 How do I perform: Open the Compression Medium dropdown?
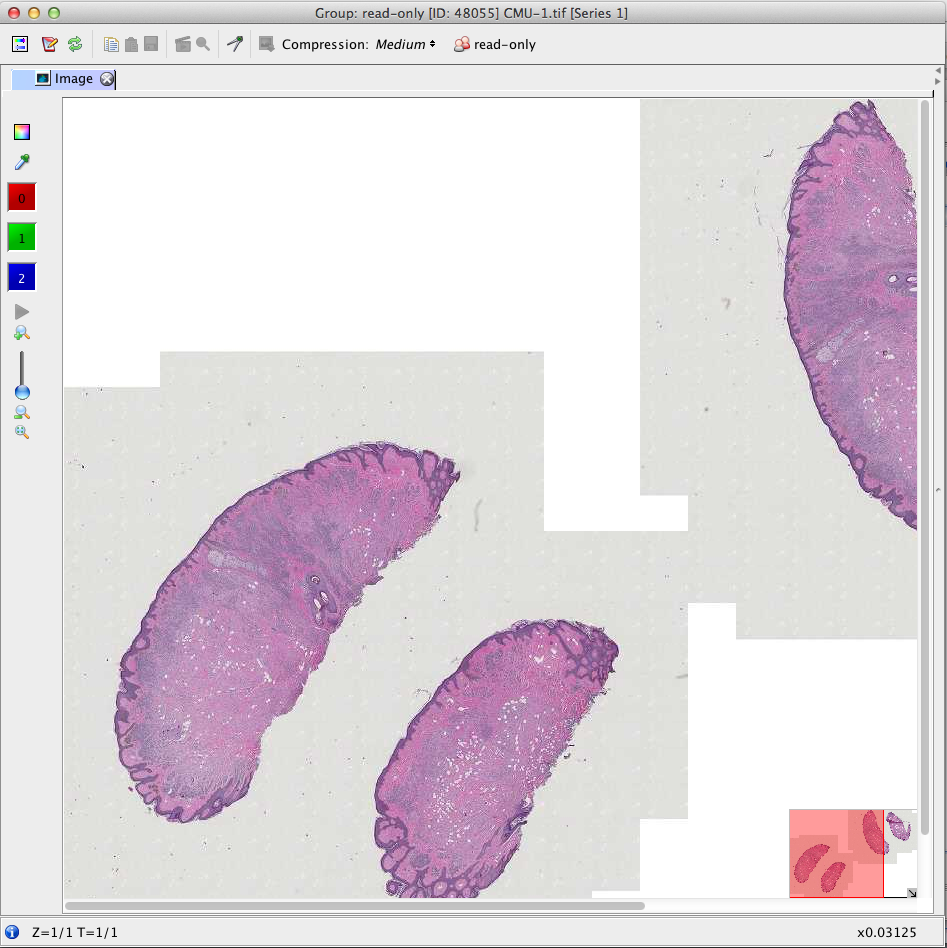click(x=406, y=44)
